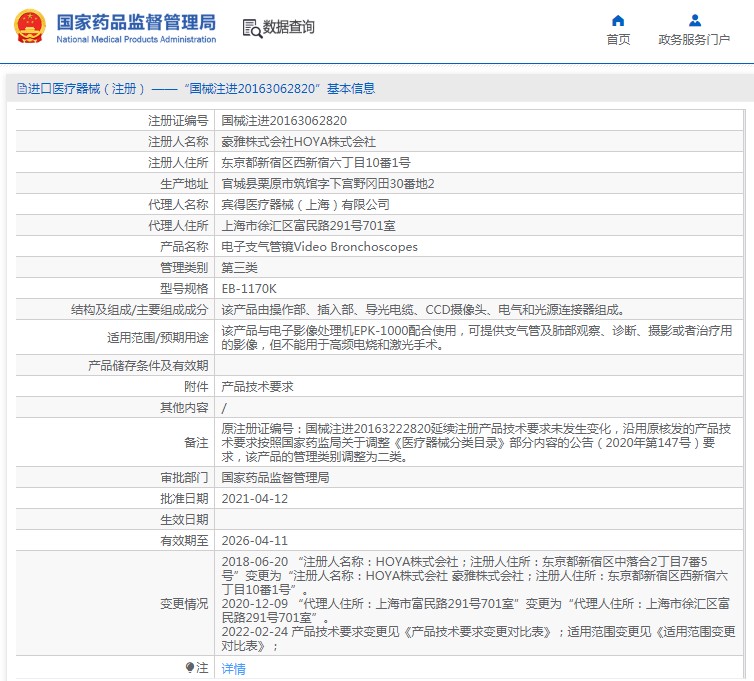Click the lightbulb icon next to 注
This screenshot has width=754, height=681.
[190, 668]
